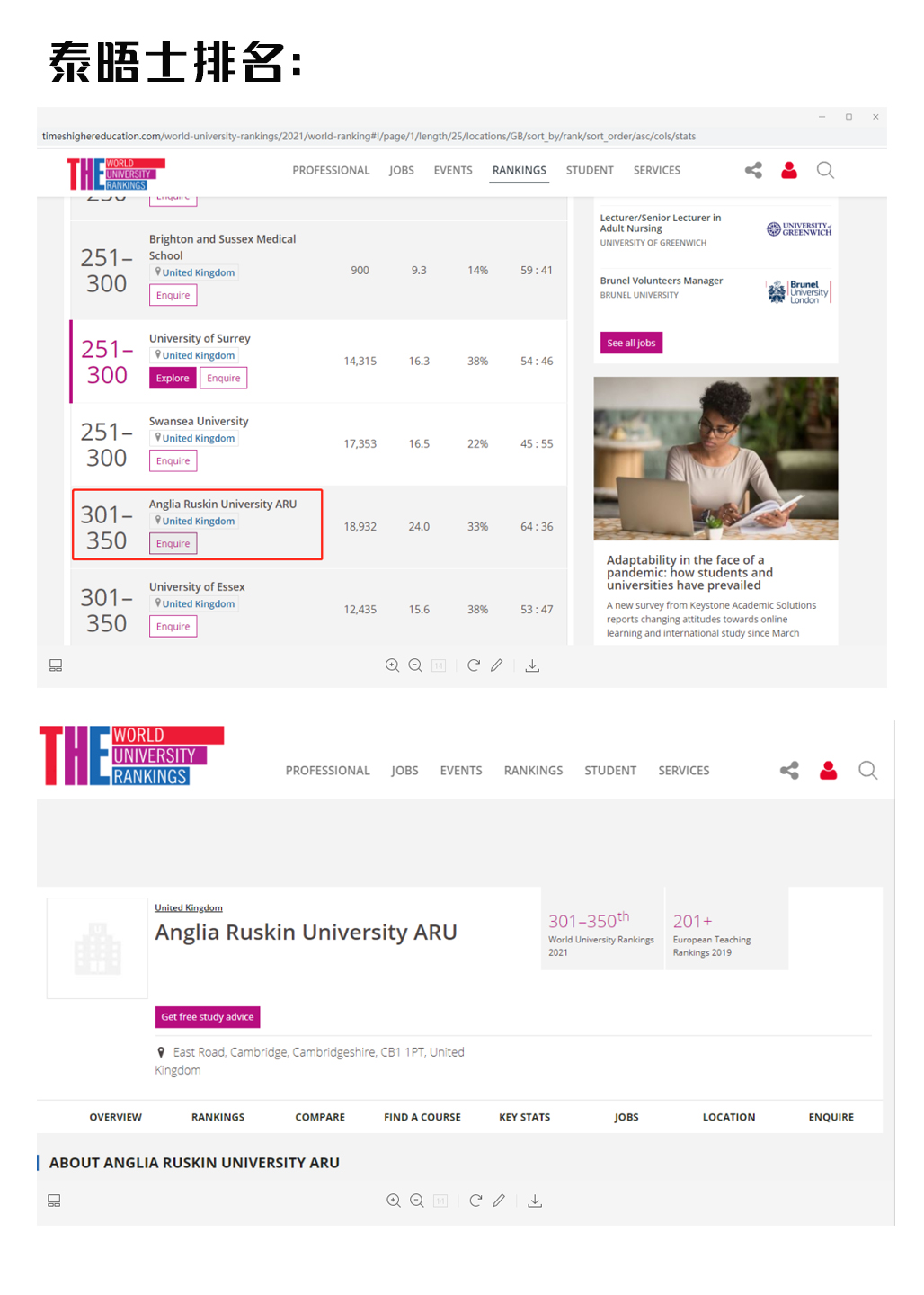
Task: Click screen icon at left under lower image
Action: pos(54,1201)
